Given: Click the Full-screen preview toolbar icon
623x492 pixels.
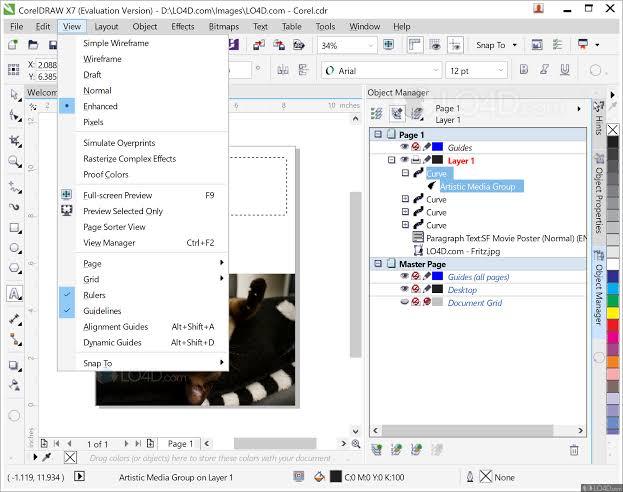Looking at the screenshot, I should [388, 45].
